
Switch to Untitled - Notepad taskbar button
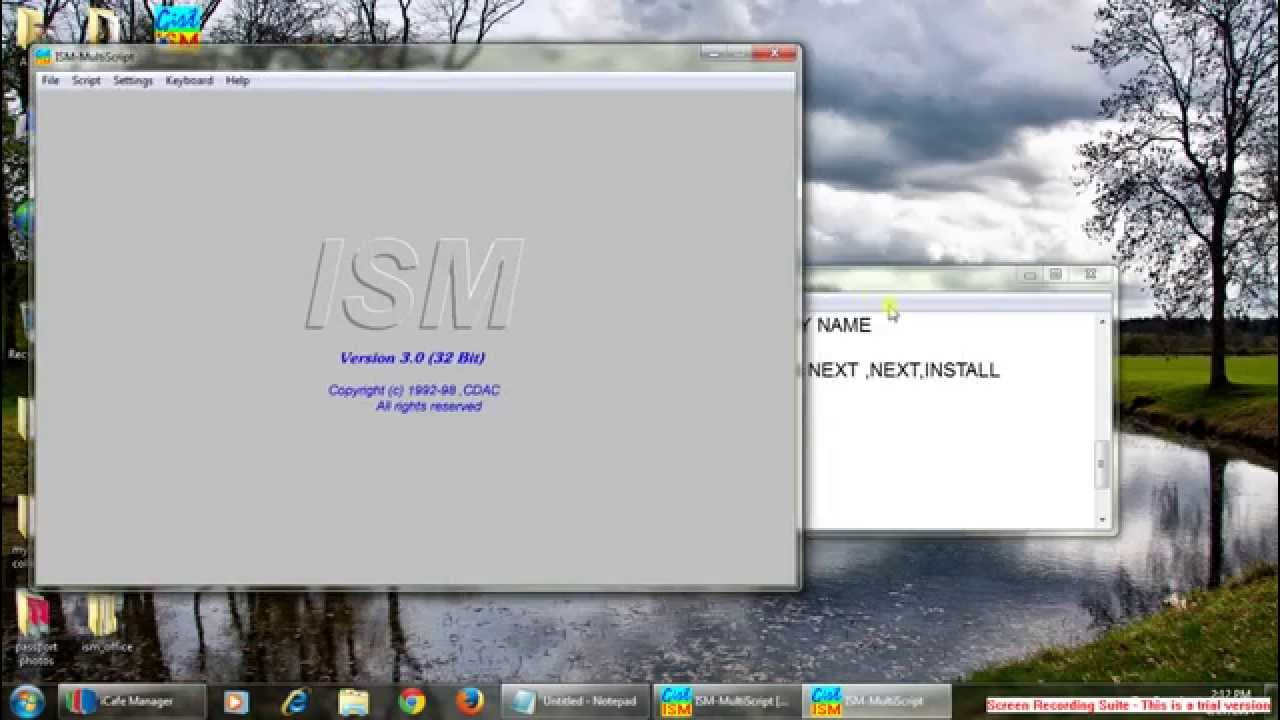[576, 701]
